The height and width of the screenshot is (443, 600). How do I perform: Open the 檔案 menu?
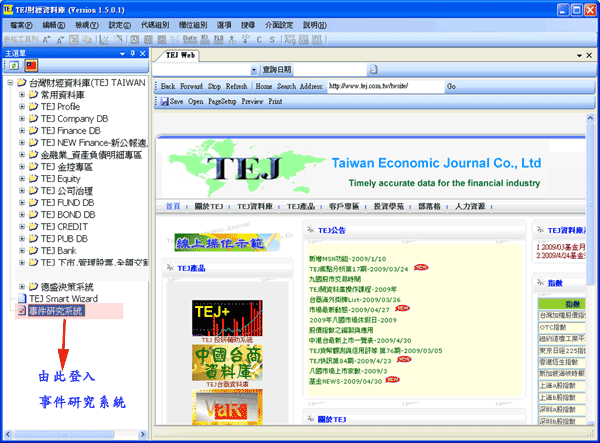21,25
